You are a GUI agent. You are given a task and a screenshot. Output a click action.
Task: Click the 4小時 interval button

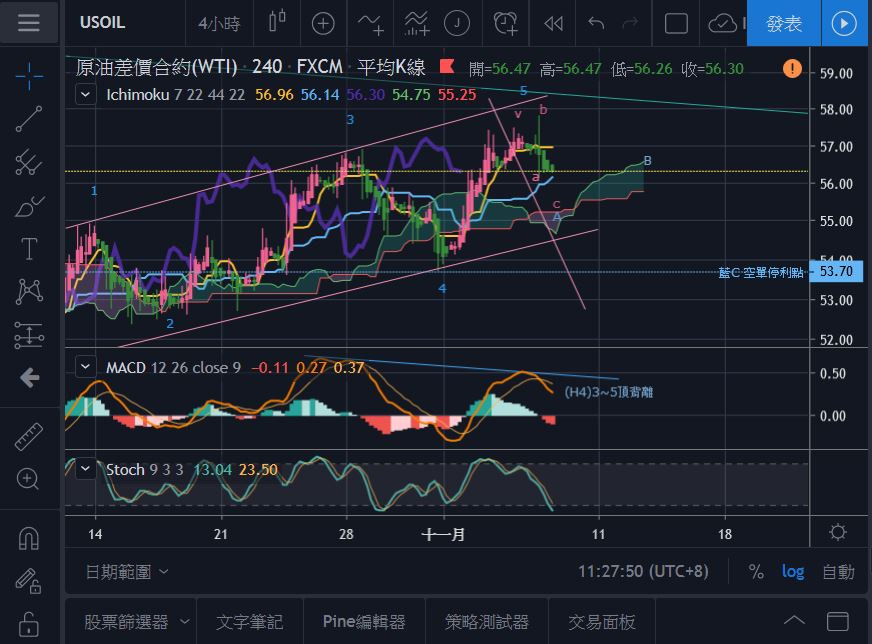click(217, 22)
